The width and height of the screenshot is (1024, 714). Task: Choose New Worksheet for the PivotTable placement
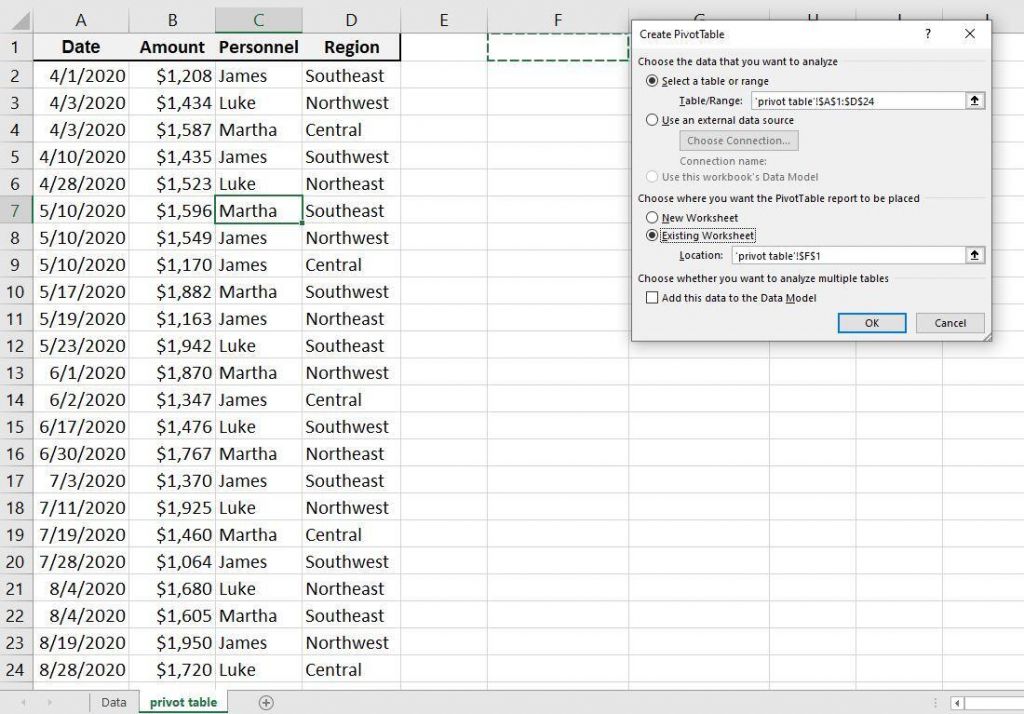(652, 217)
